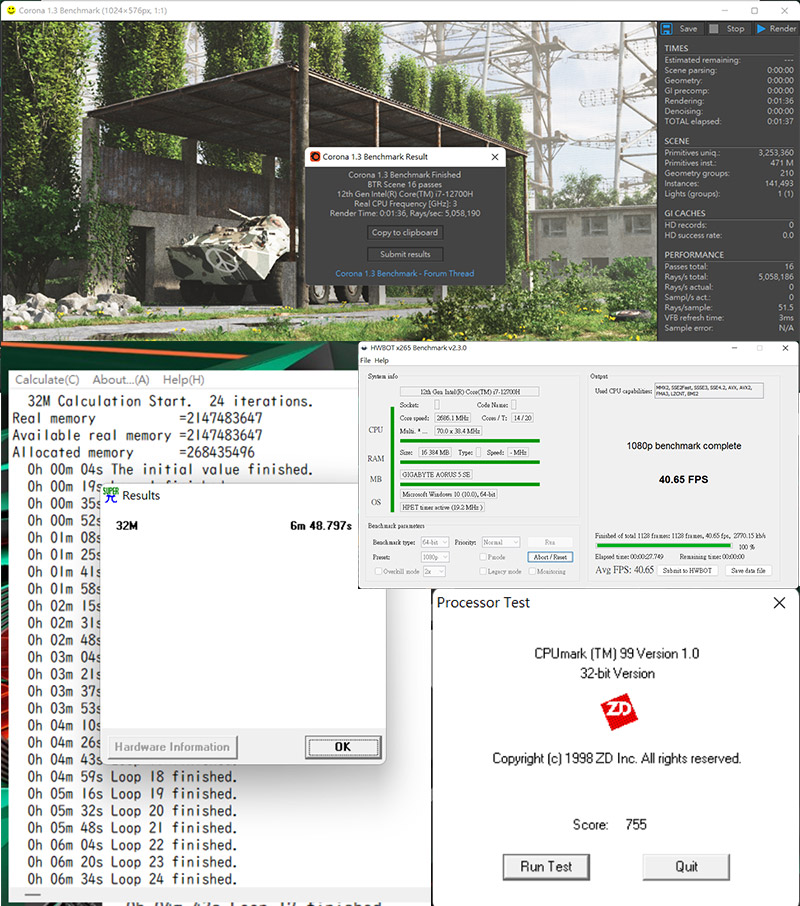Click the '1080p benchmark complete' text

coord(684,446)
